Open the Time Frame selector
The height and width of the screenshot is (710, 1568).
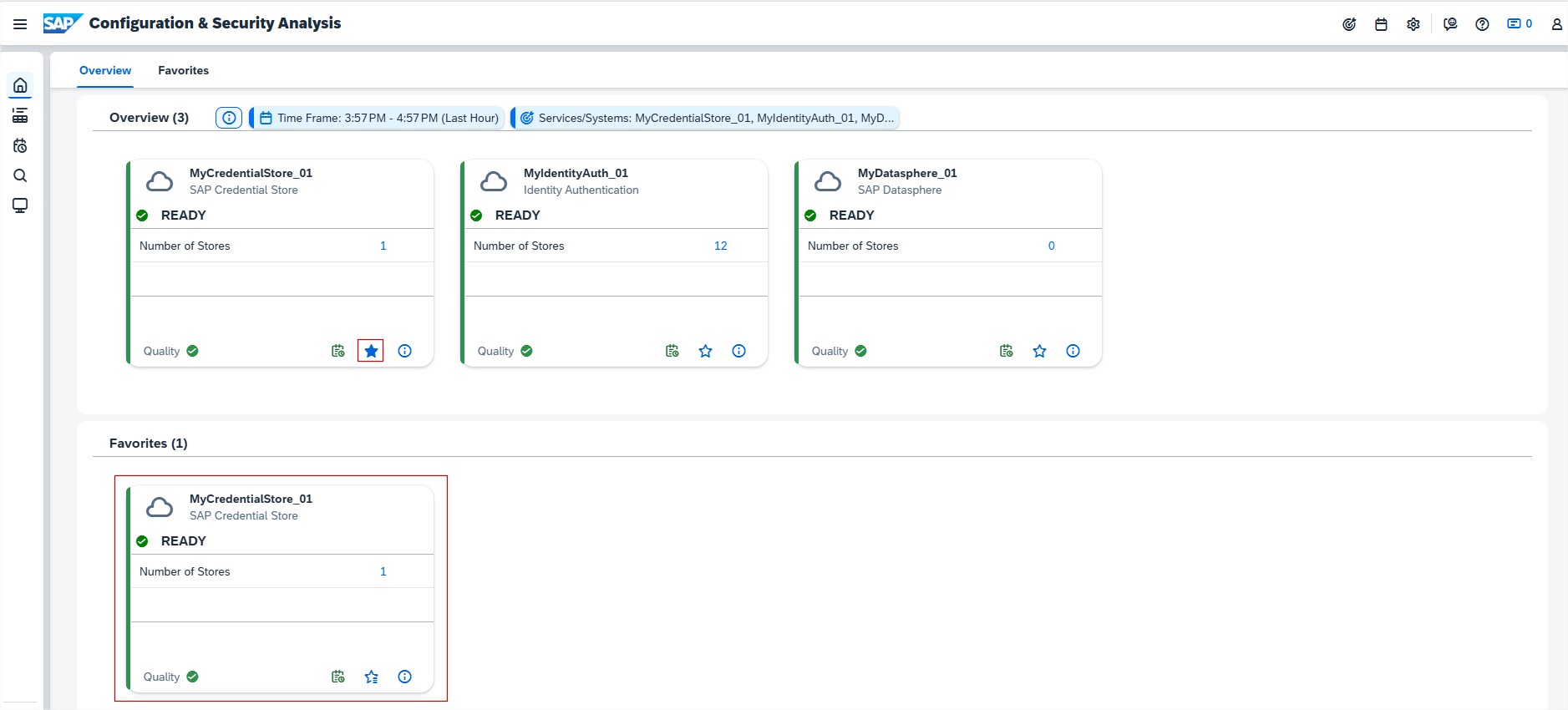(378, 118)
